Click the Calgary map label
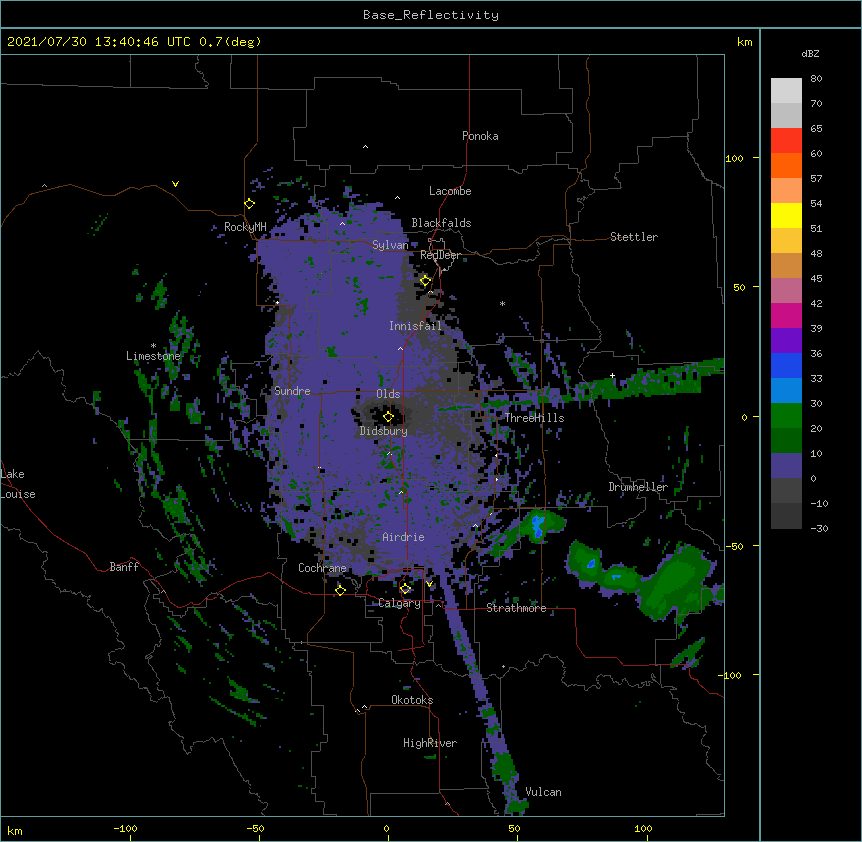Viewport: 862px width, 842px height. click(400, 603)
